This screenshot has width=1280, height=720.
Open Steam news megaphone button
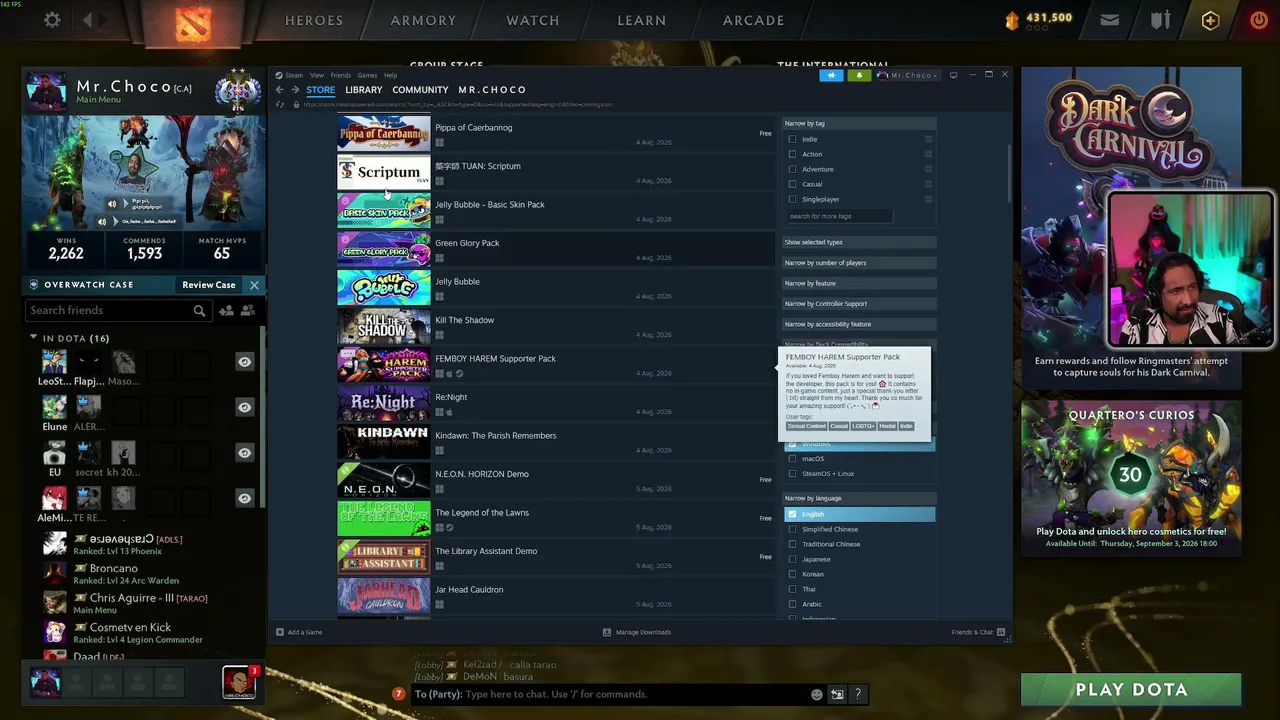(x=831, y=75)
